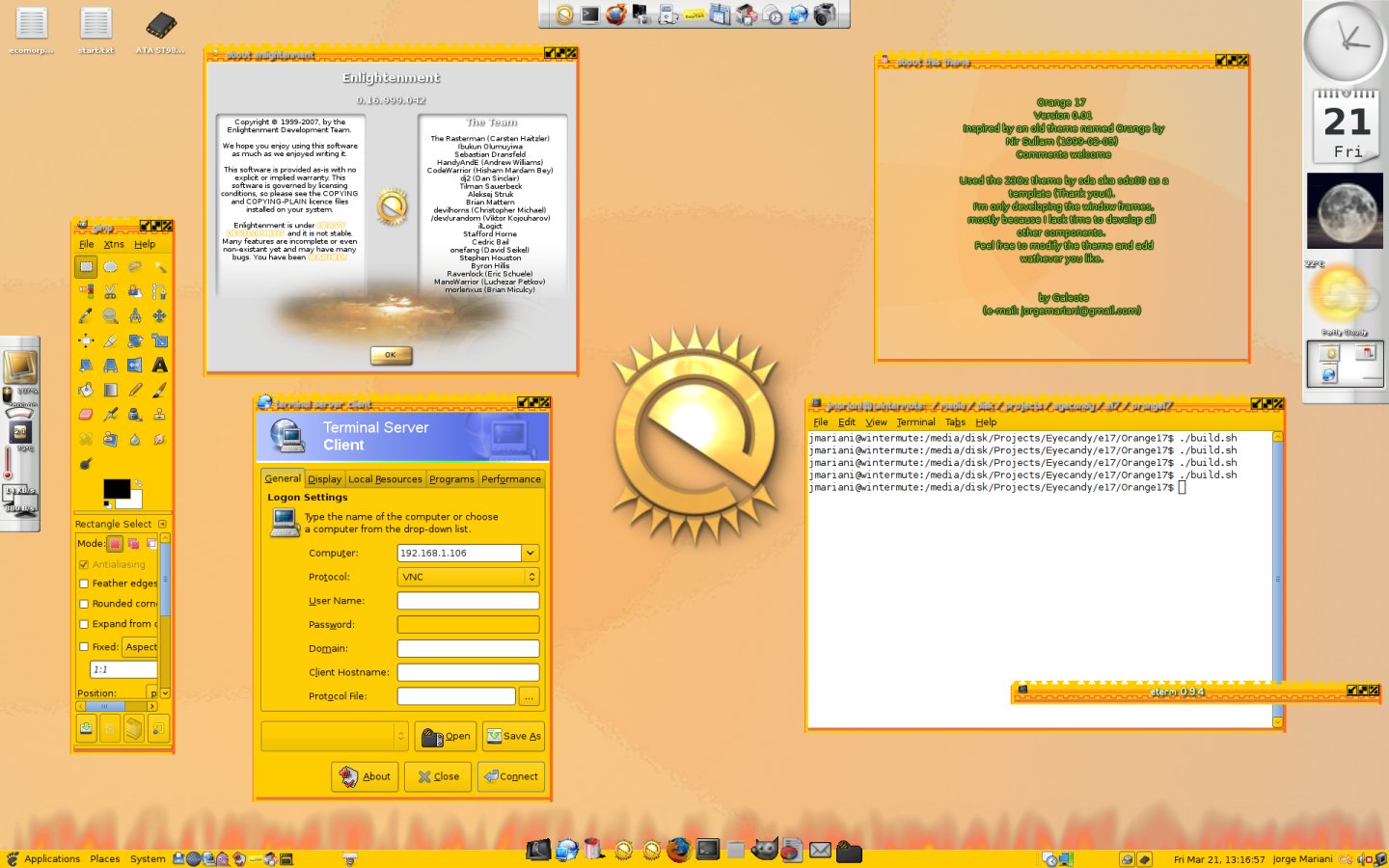Select the Blend gradient tool
This screenshot has height=868, width=1389.
coord(111,390)
